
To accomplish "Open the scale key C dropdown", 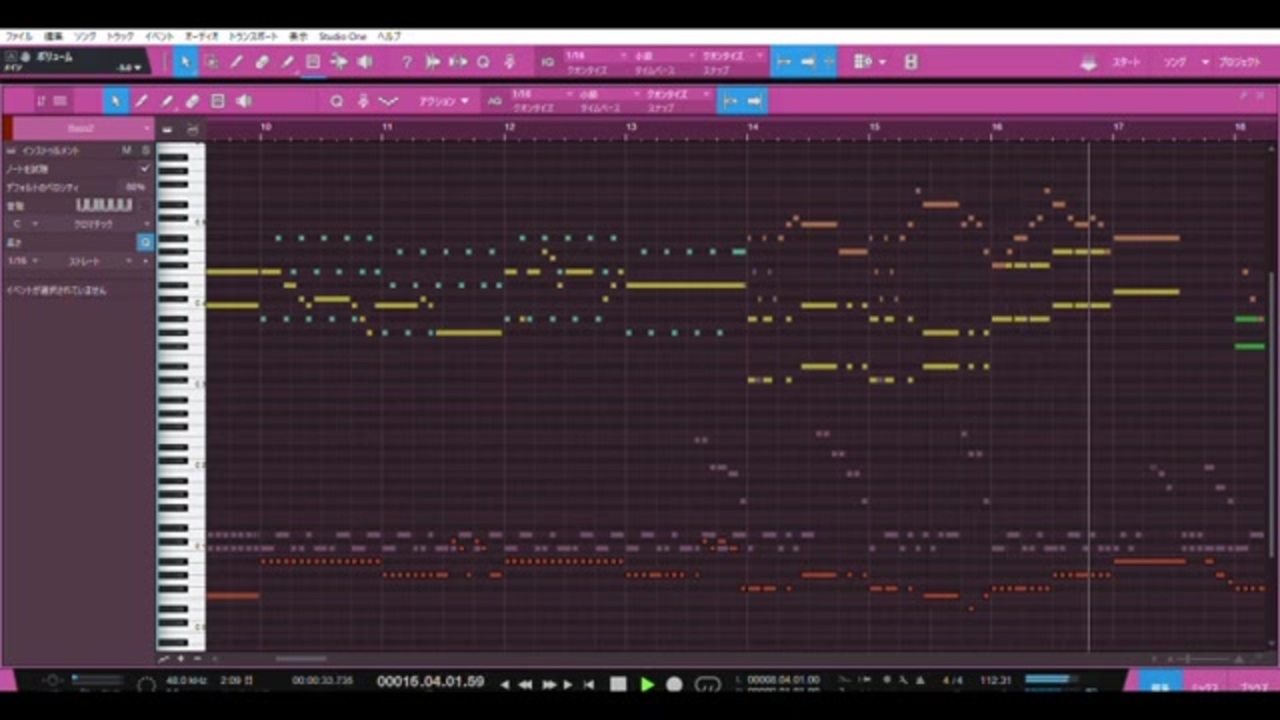I will click(x=23, y=224).
